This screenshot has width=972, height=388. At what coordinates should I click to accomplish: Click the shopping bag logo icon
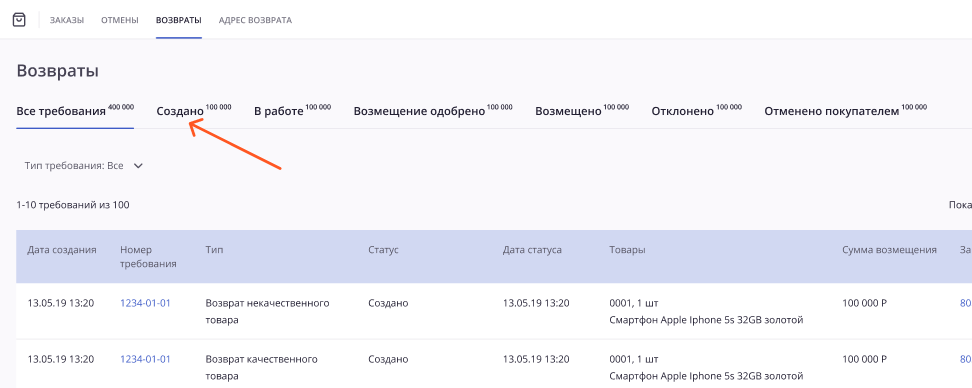[x=20, y=20]
